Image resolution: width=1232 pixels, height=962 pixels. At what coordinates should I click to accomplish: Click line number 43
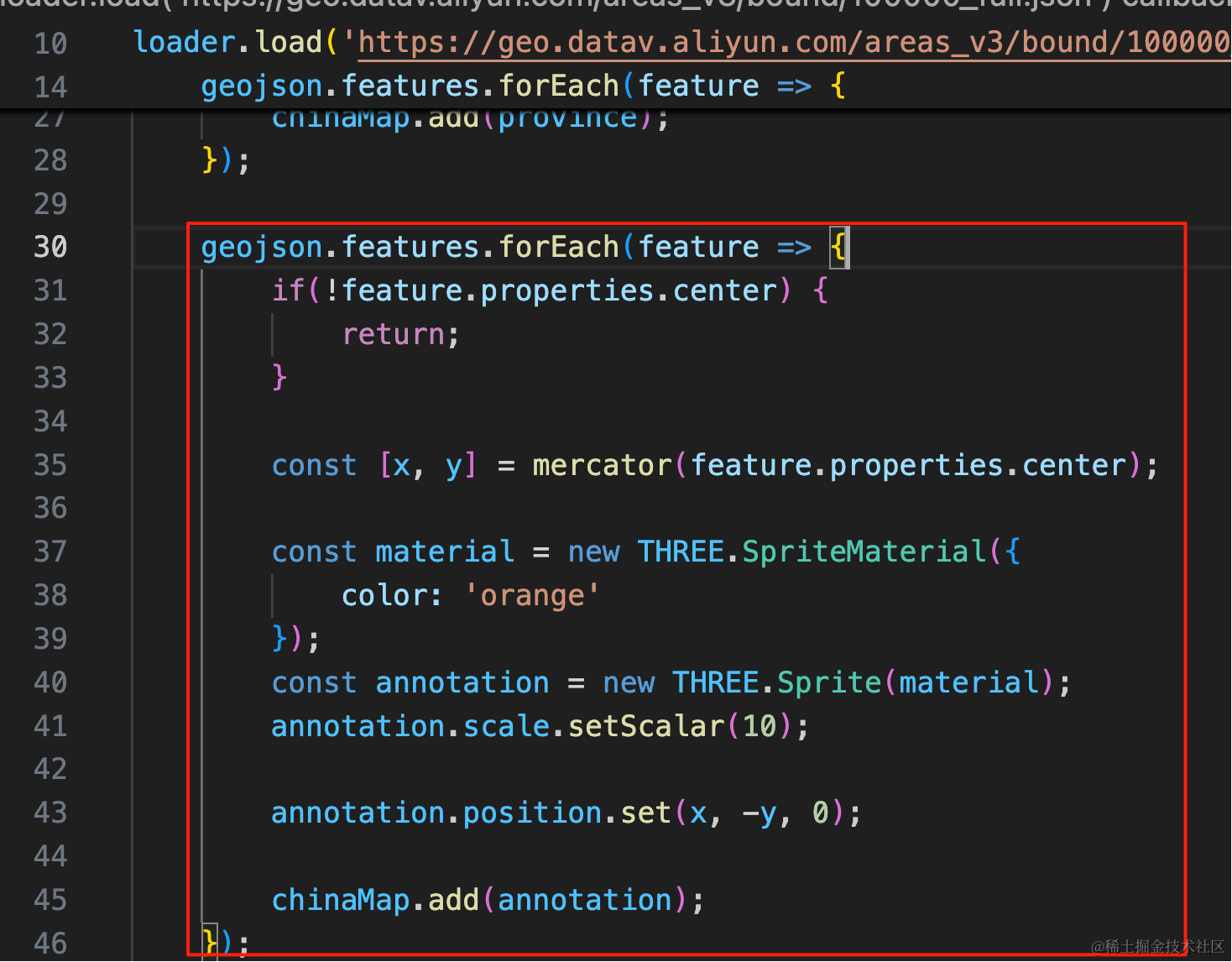tap(50, 813)
